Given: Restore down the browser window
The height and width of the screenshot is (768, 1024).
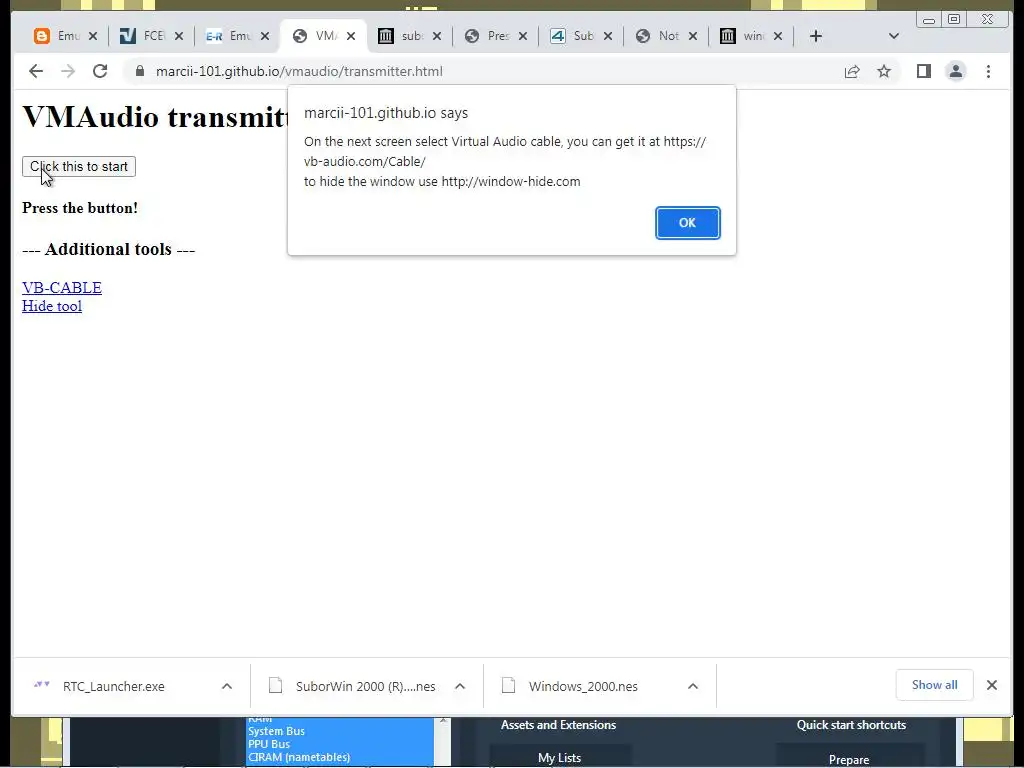Looking at the screenshot, I should tap(954, 20).
